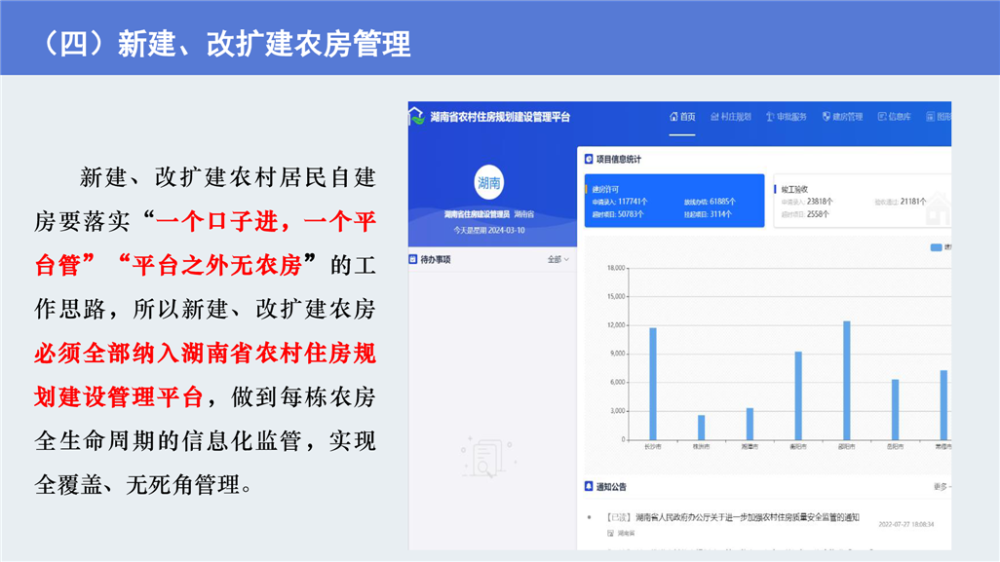This screenshot has height=562, width=1000.
Task: Click the 待办事项 section icon
Action: click(x=413, y=259)
